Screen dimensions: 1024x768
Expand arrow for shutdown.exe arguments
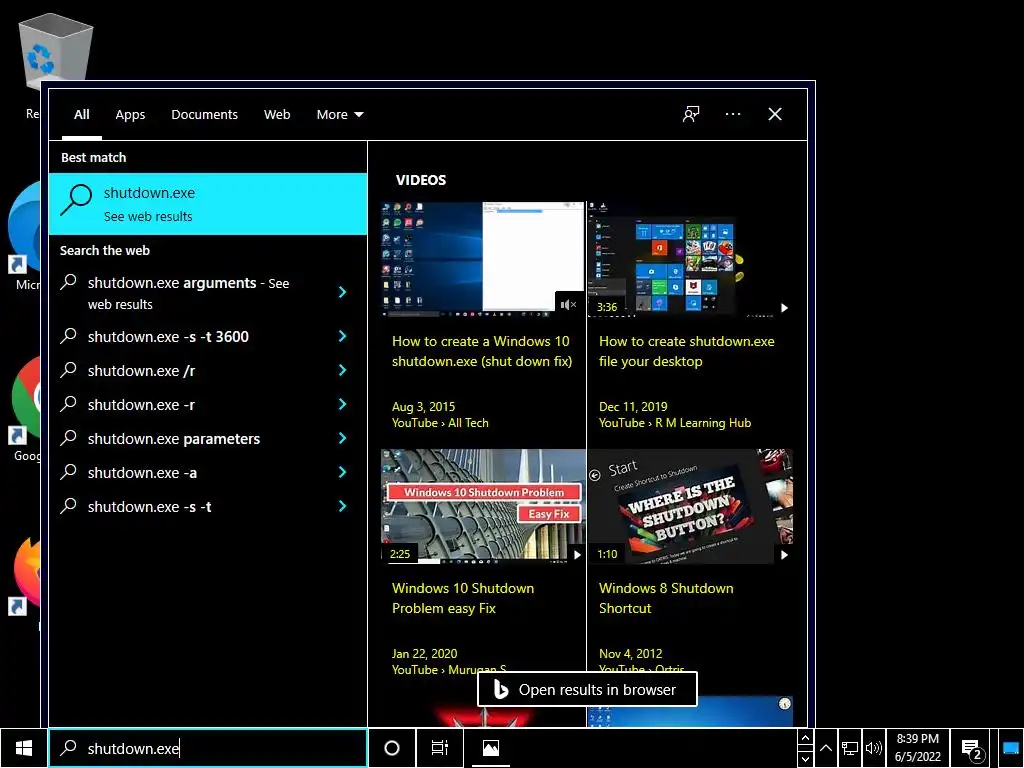[342, 292]
